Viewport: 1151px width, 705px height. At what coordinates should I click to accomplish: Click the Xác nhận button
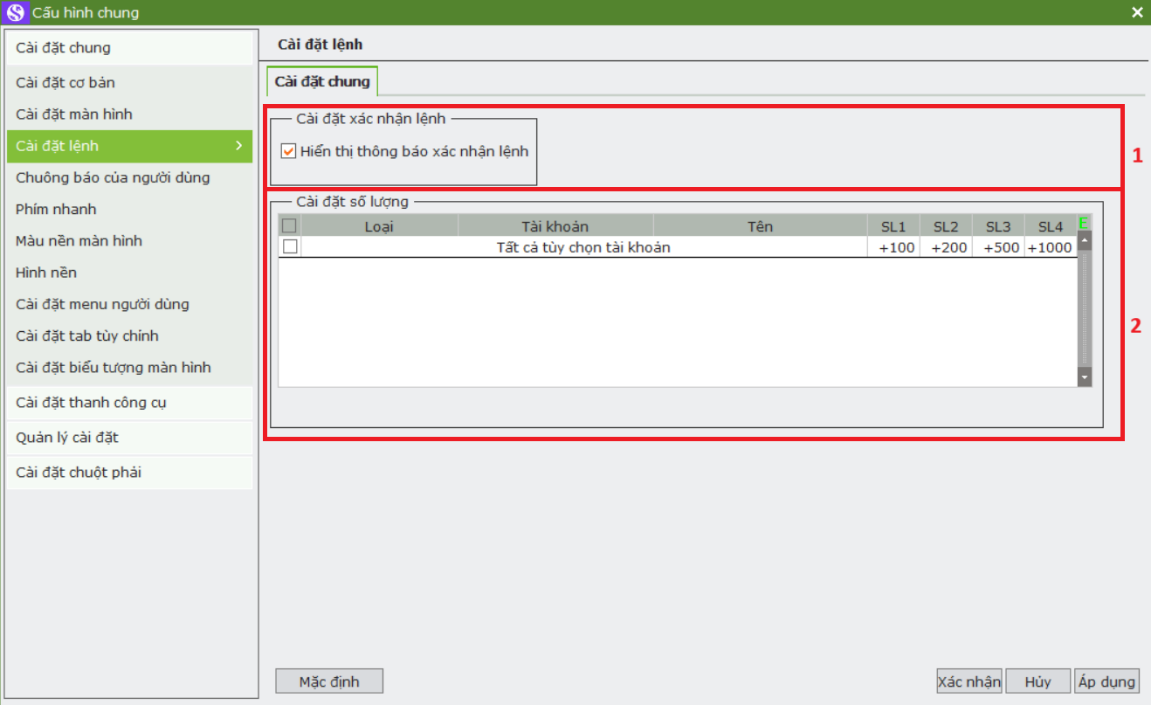click(x=968, y=682)
